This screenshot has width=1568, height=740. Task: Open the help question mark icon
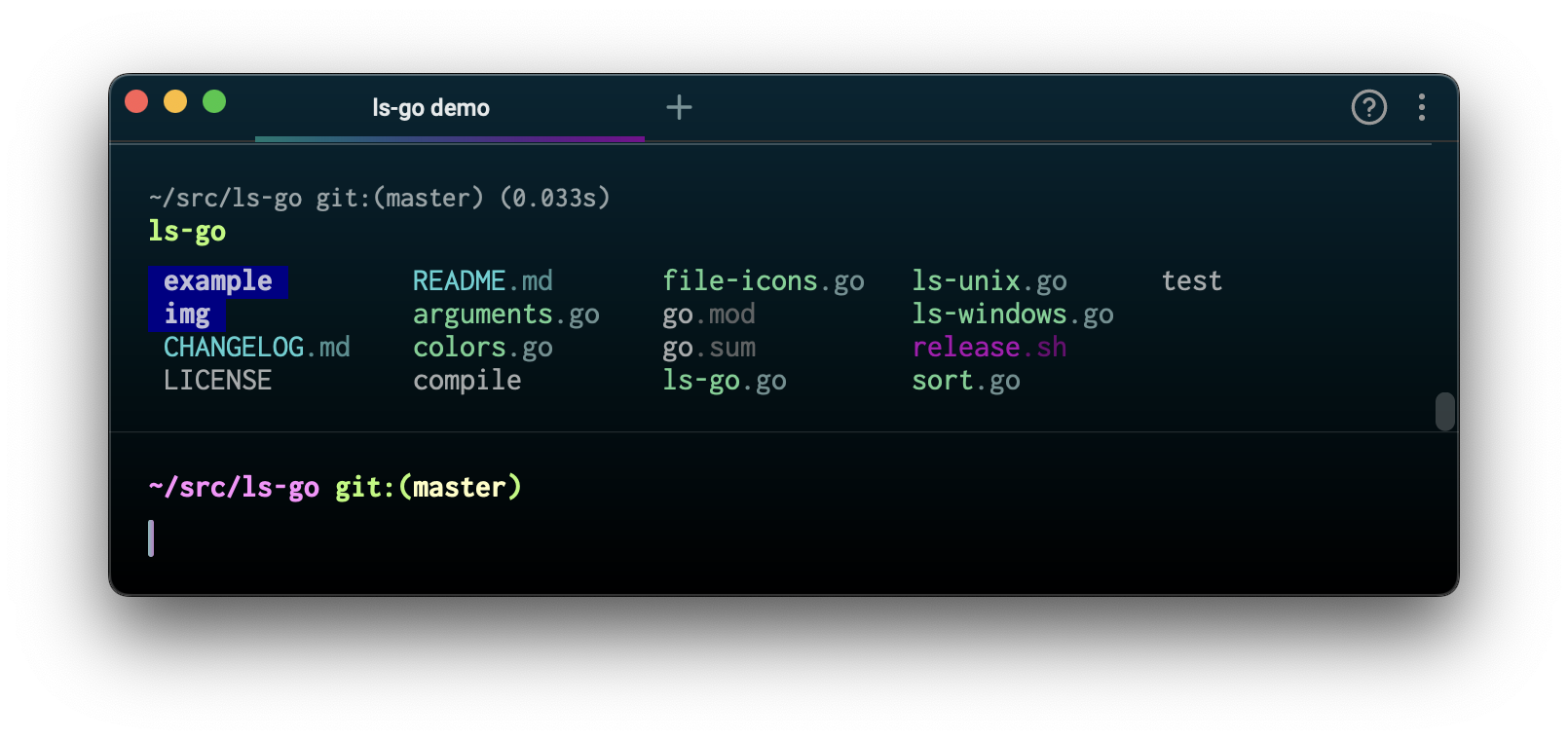point(1368,107)
